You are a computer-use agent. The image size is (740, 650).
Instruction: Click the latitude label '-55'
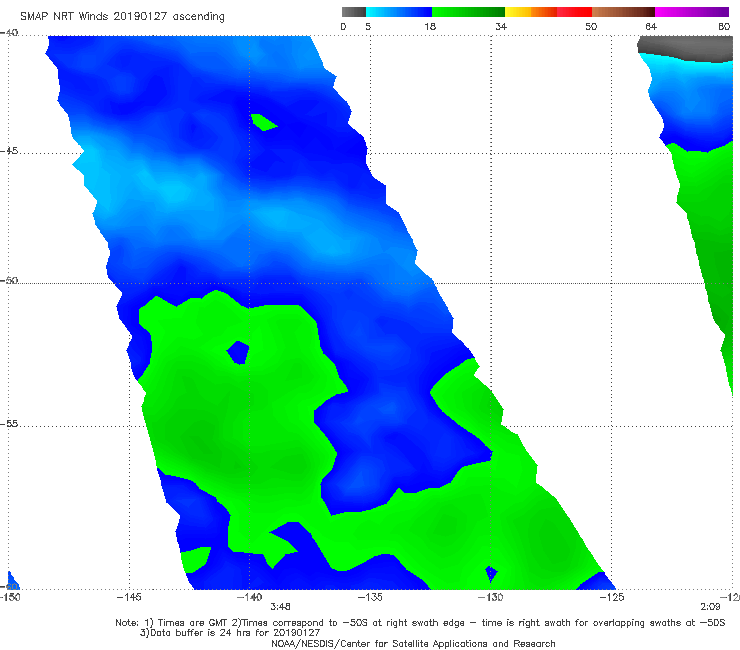[x=9, y=423]
